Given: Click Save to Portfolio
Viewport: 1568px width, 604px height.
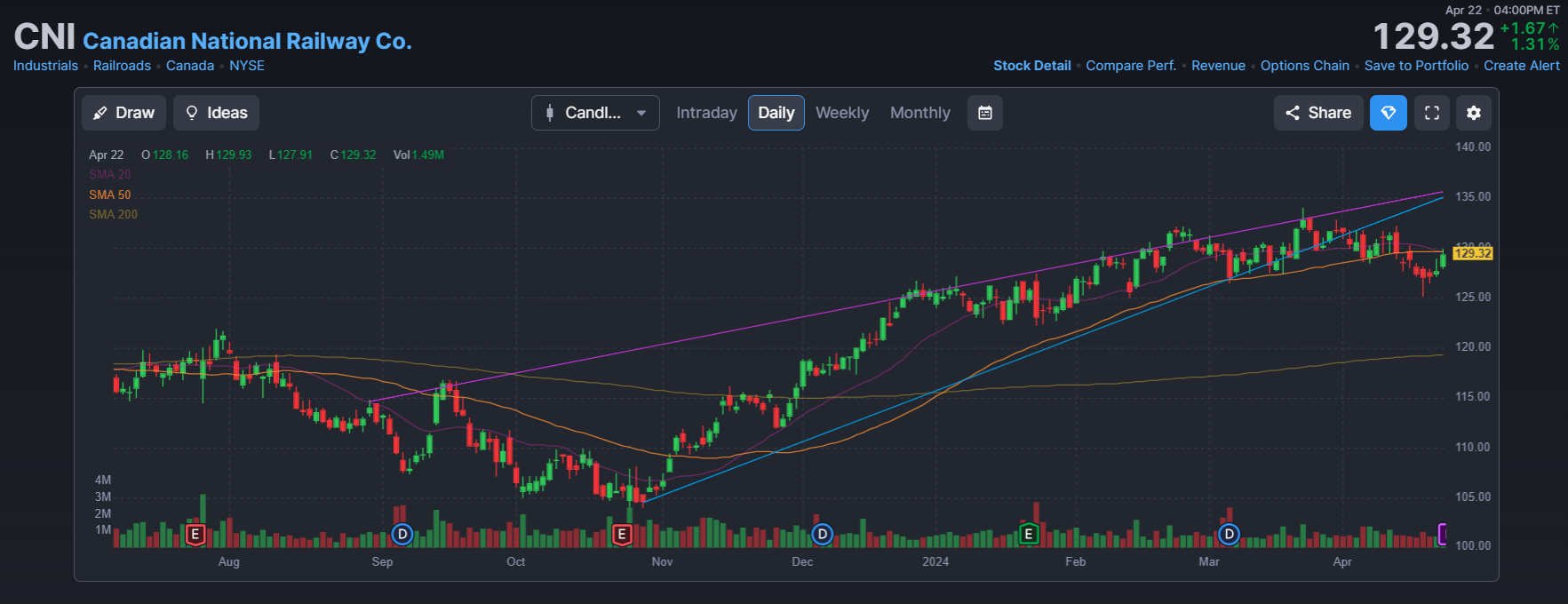Looking at the screenshot, I should (1416, 66).
